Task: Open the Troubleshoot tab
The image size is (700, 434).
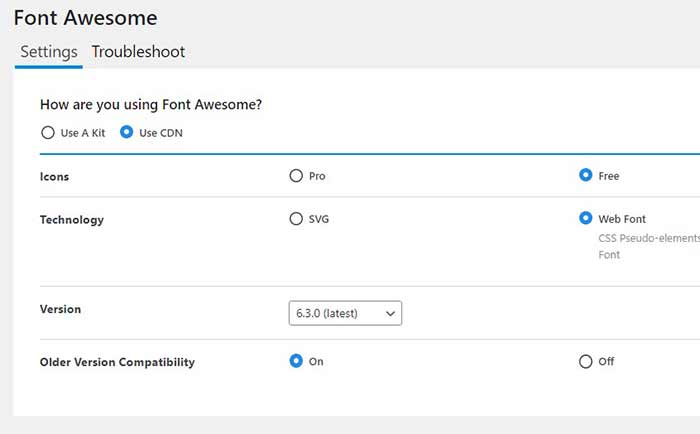Action: click(x=138, y=52)
